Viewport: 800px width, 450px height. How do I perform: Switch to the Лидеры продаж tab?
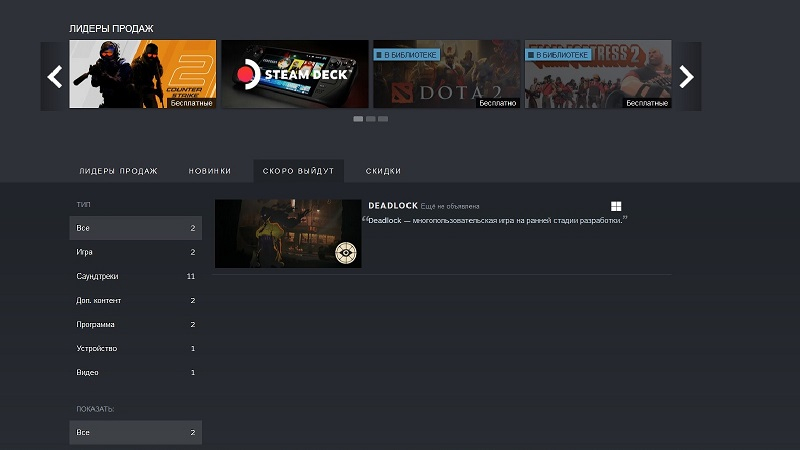tap(118, 171)
